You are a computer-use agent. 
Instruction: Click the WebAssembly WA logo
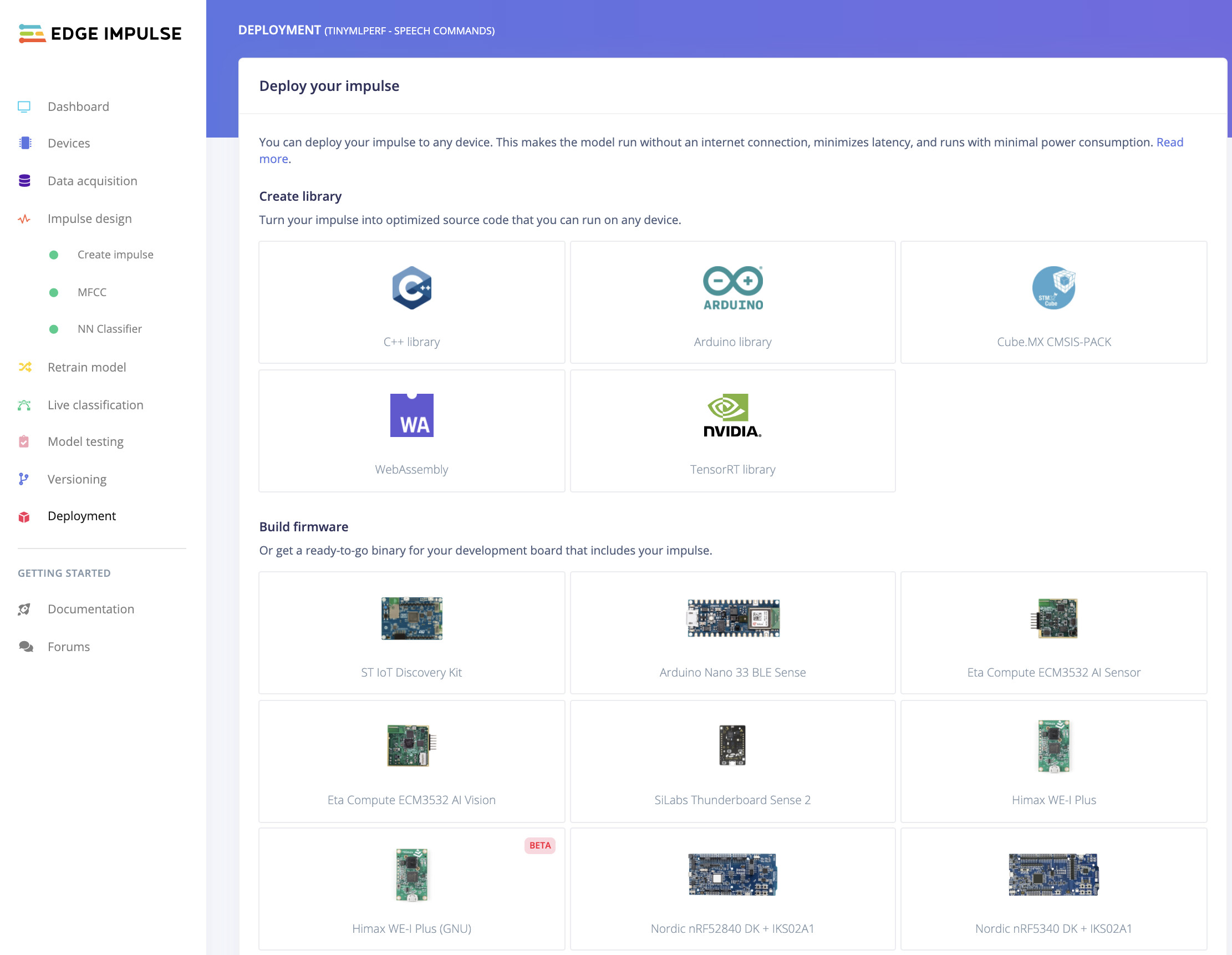[412, 415]
